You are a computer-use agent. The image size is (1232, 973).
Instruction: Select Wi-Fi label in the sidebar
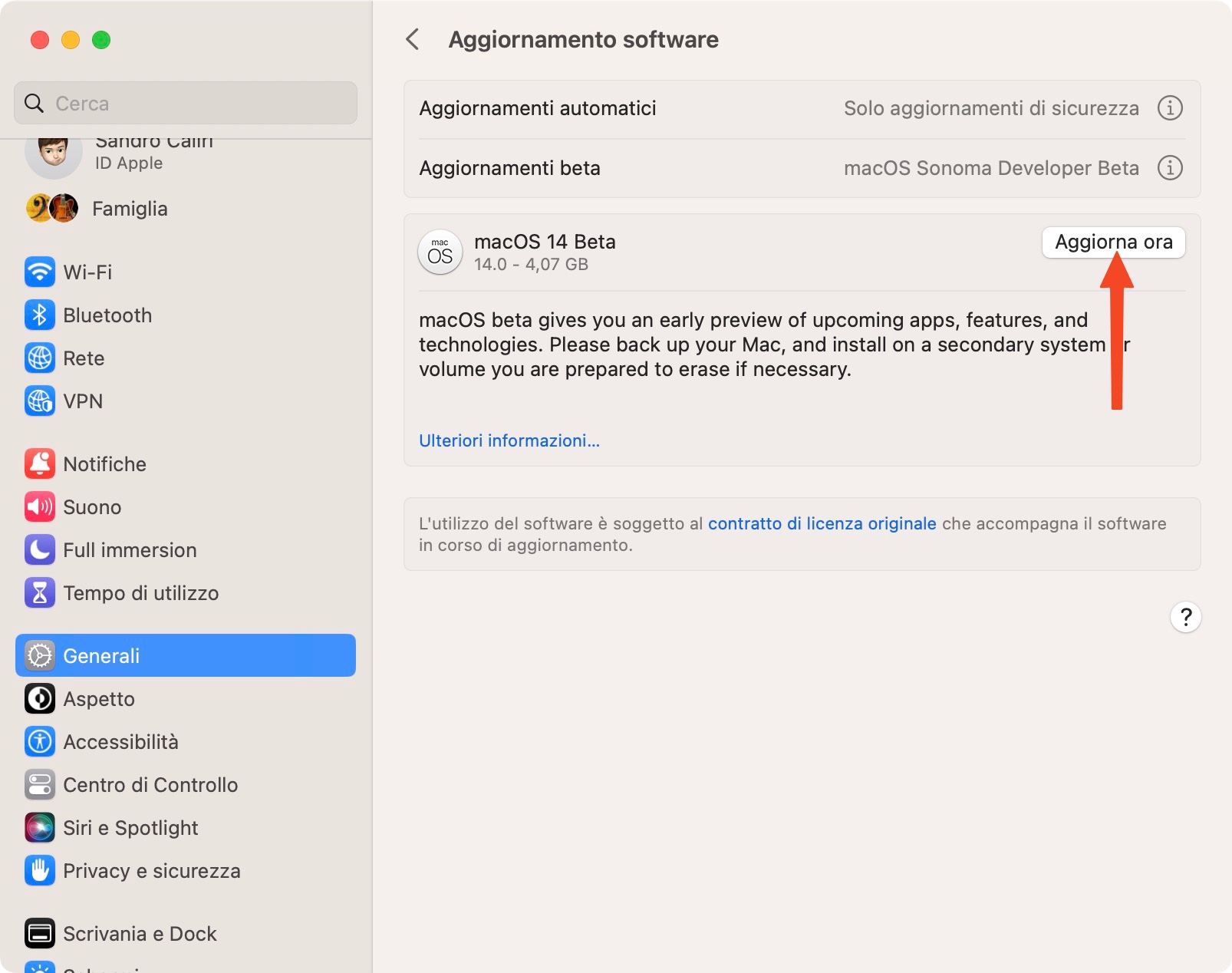(x=87, y=272)
